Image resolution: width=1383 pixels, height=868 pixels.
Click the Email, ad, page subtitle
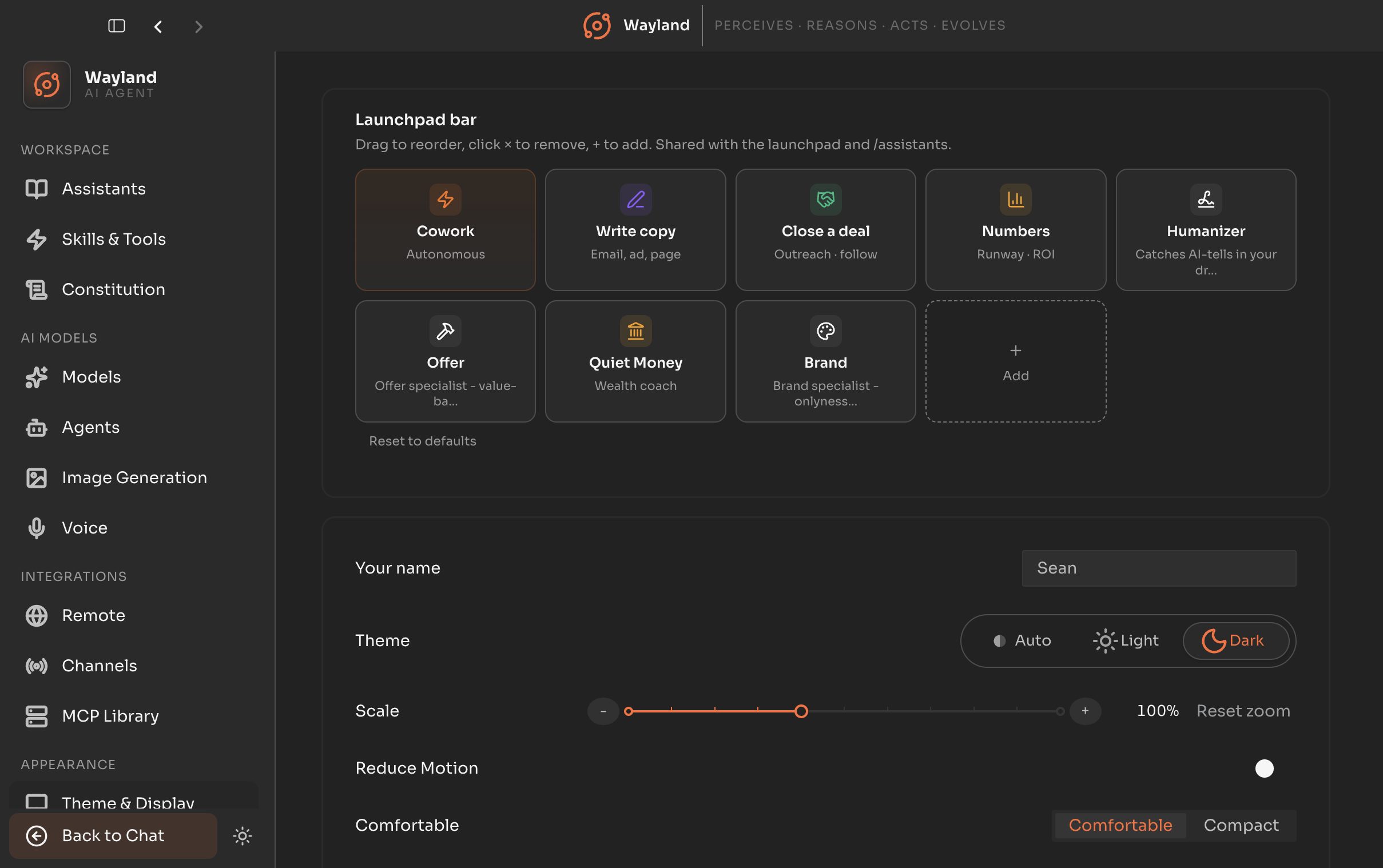[x=635, y=254]
